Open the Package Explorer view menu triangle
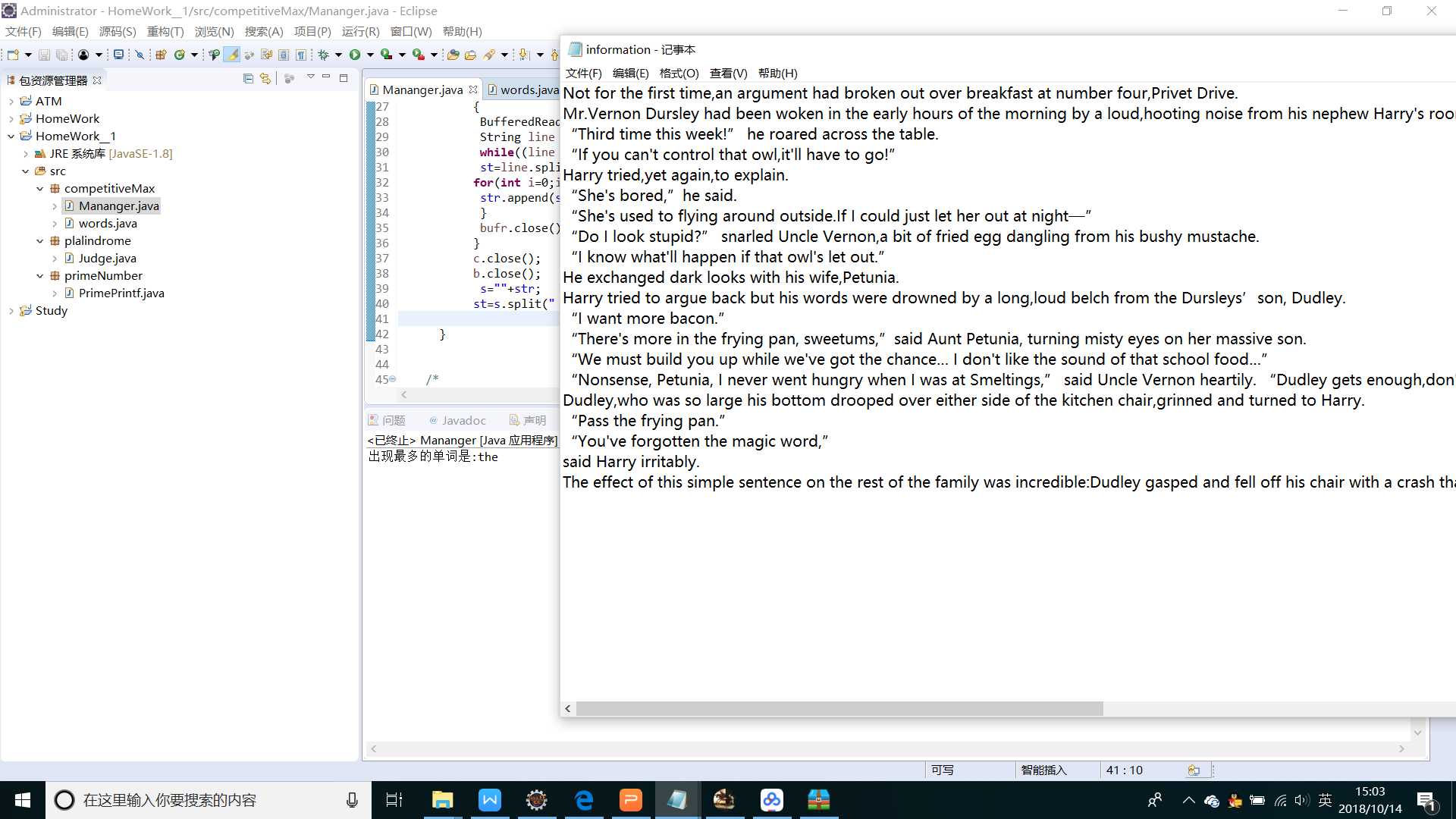 [x=310, y=77]
